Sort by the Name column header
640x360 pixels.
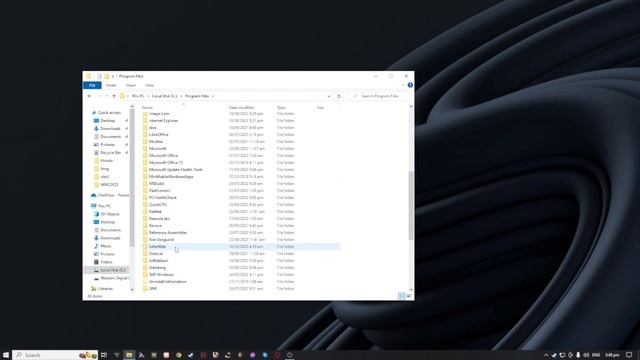click(x=147, y=107)
